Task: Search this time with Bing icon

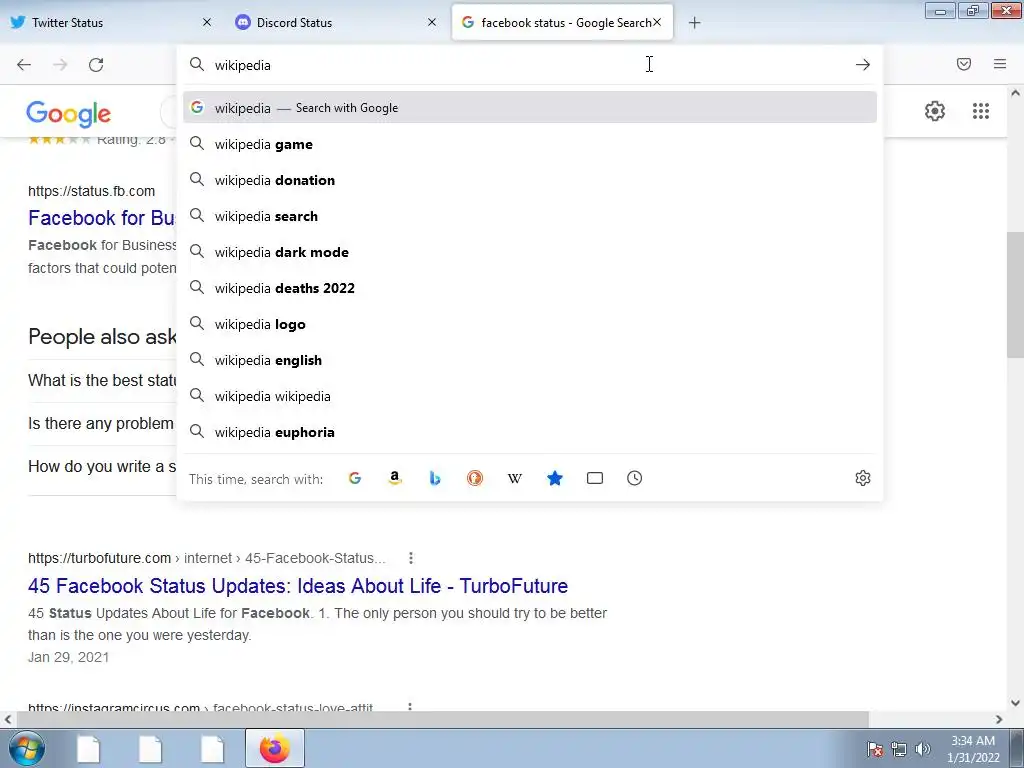Action: coord(435,478)
